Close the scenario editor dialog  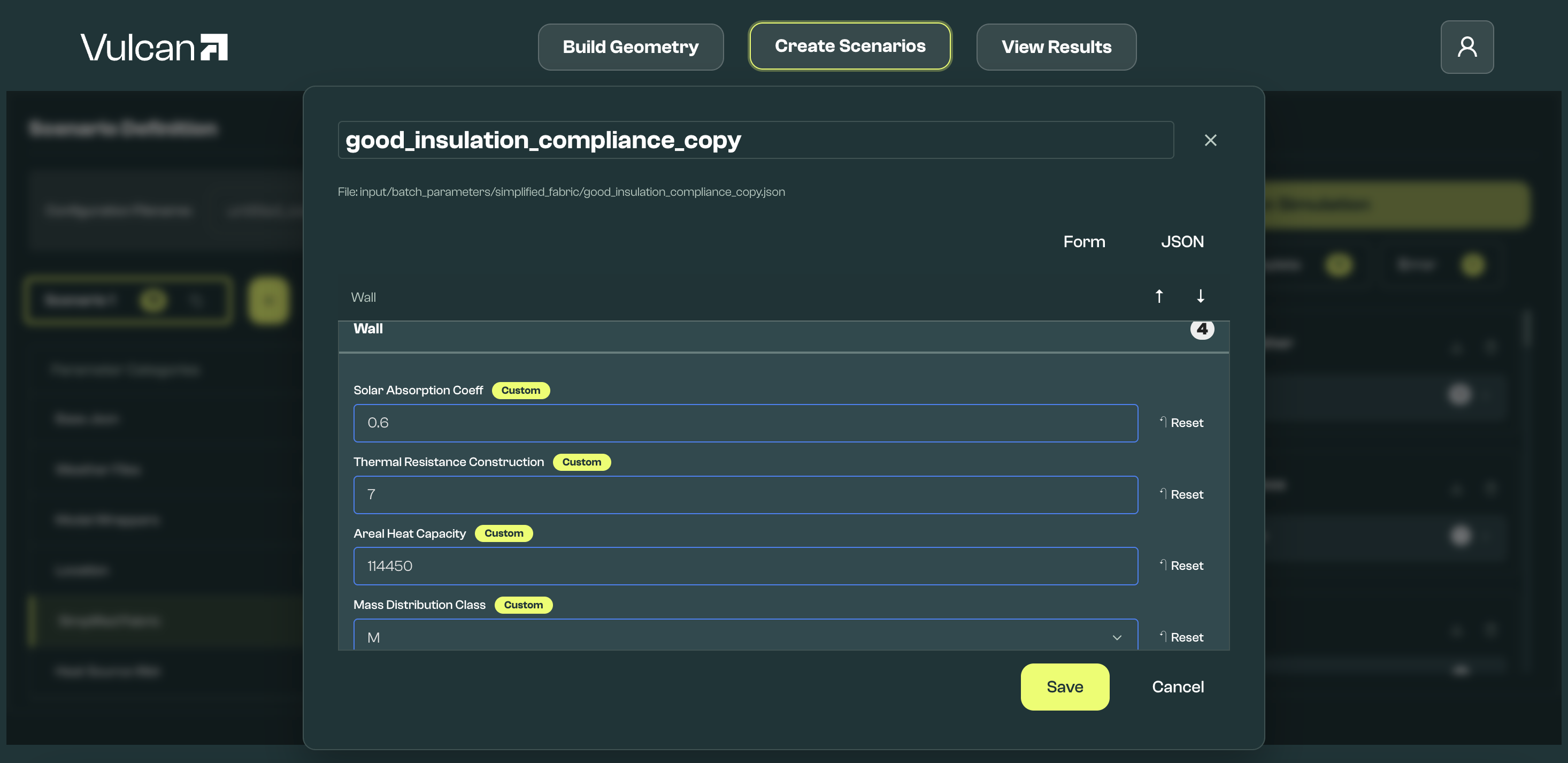[1210, 140]
